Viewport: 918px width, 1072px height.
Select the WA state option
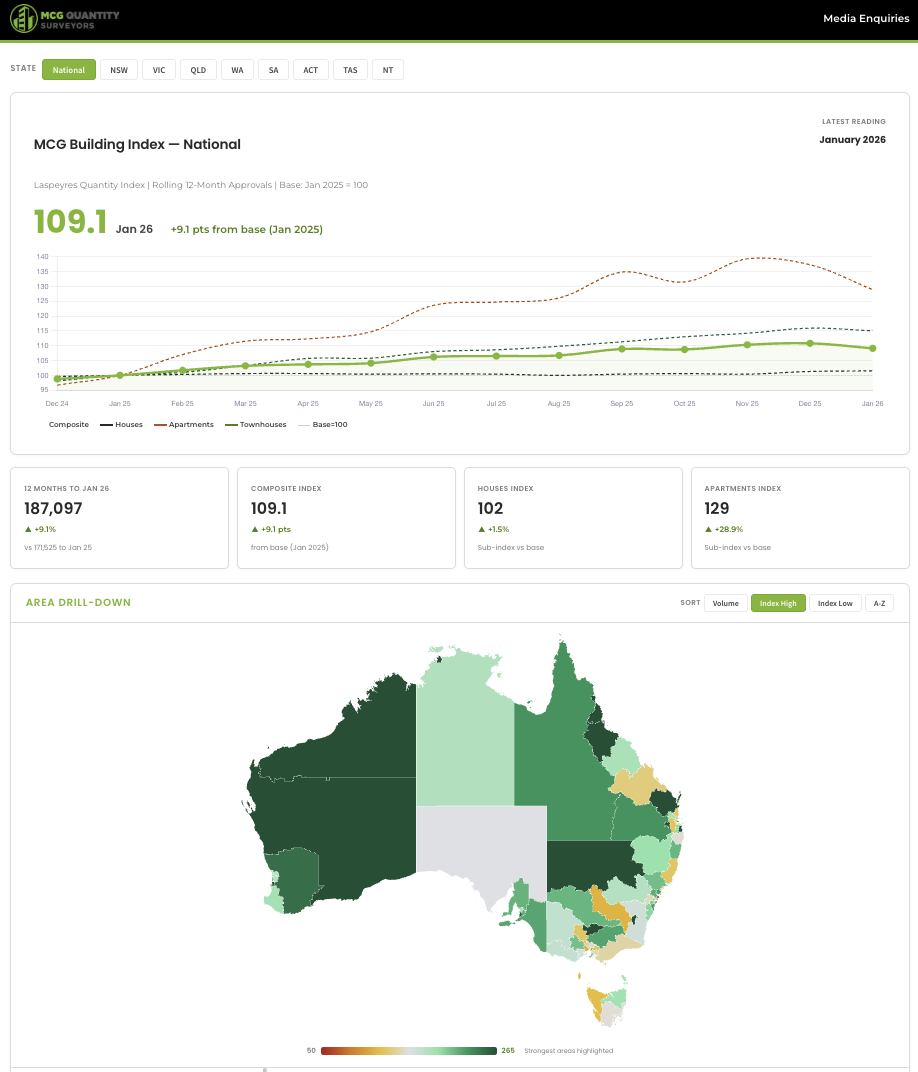[x=237, y=69]
